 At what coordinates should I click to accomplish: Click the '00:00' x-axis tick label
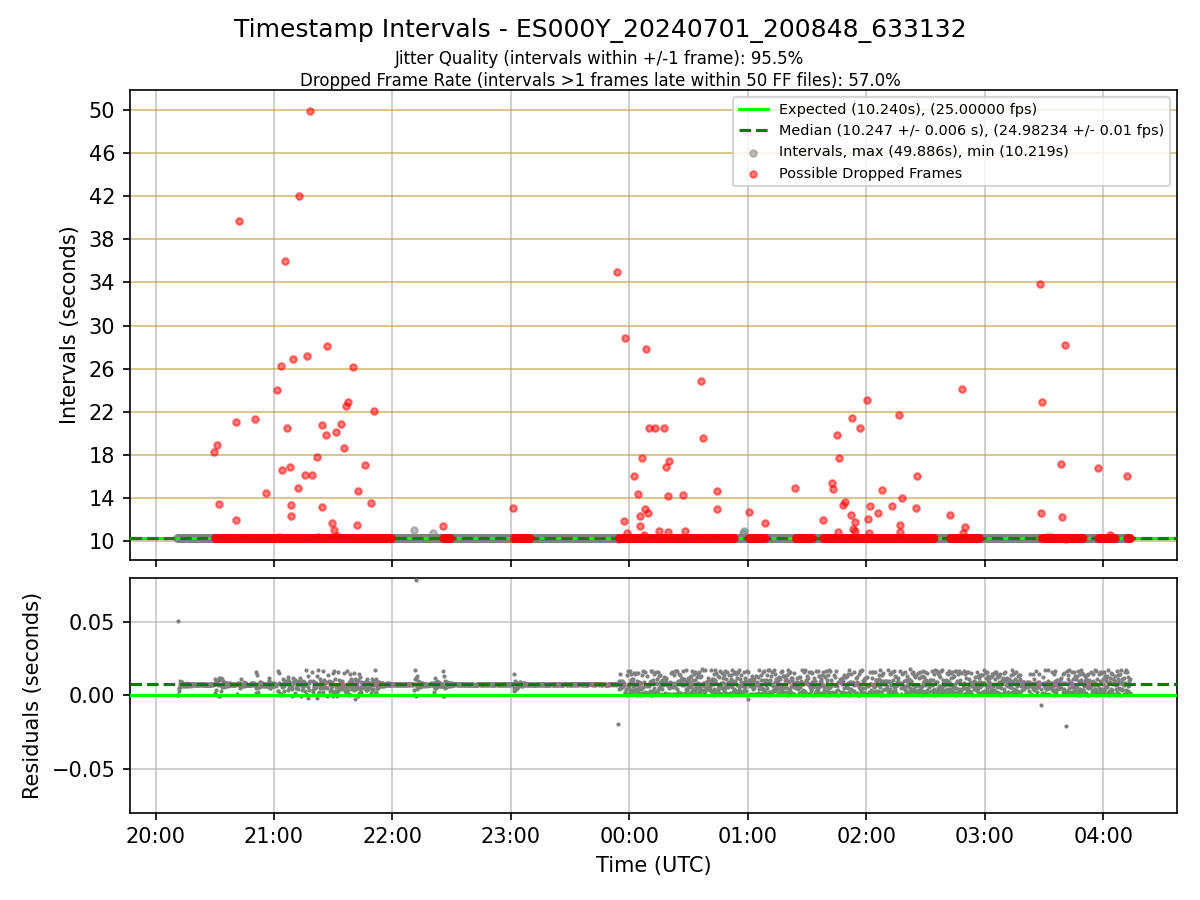click(629, 834)
